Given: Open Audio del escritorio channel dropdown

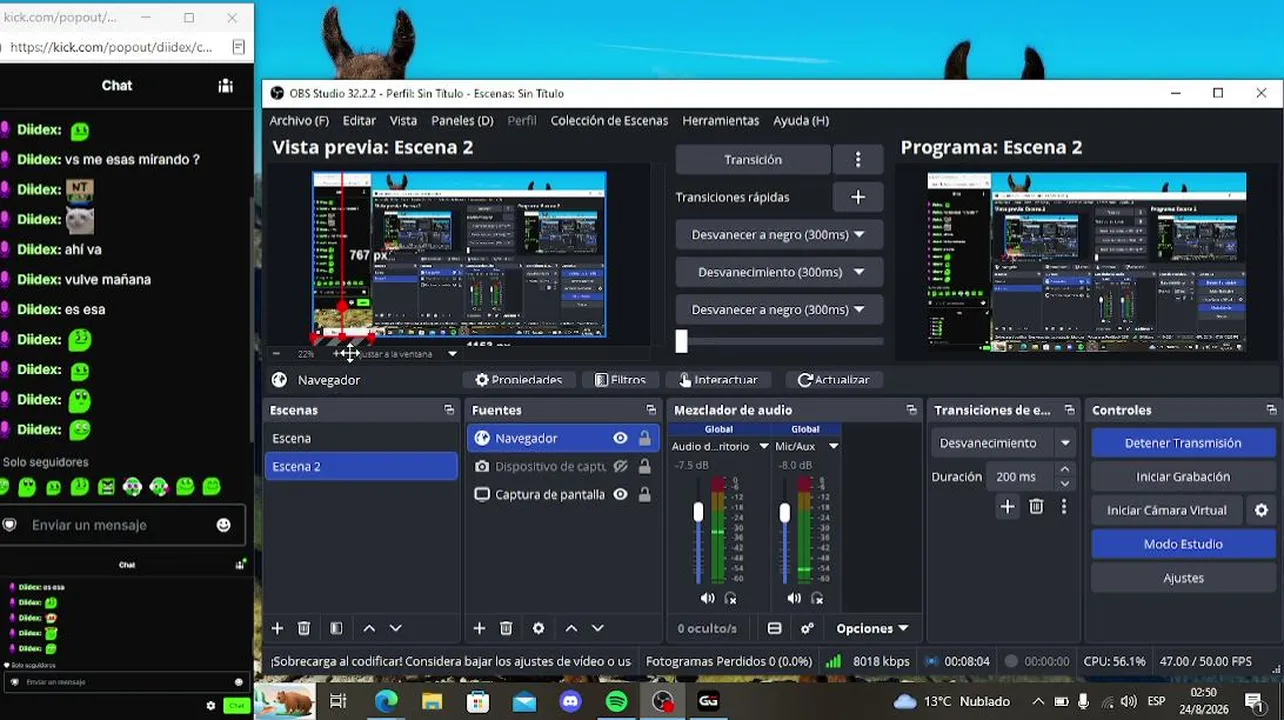Looking at the screenshot, I should click(x=764, y=446).
